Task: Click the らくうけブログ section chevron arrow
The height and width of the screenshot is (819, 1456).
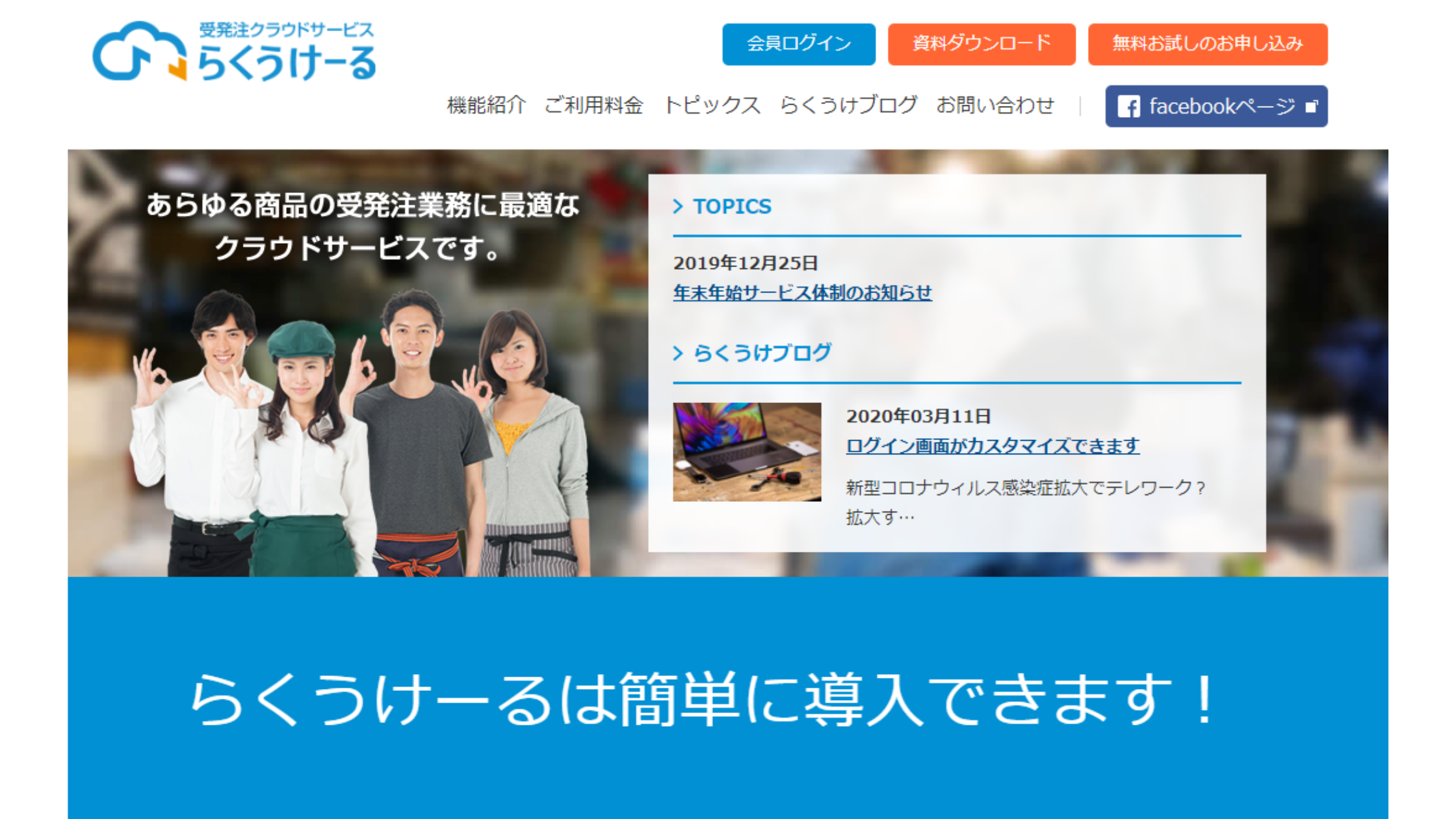Action: pyautogui.click(x=678, y=353)
